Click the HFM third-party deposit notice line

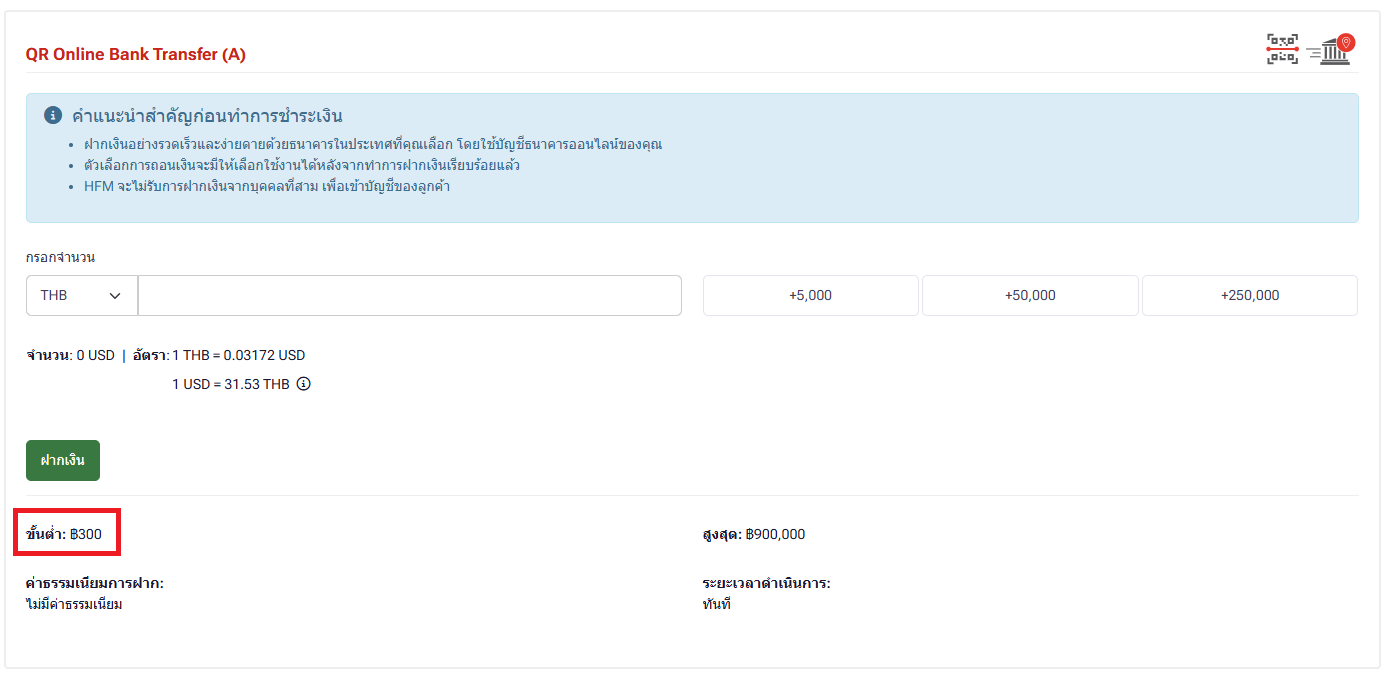click(x=267, y=186)
